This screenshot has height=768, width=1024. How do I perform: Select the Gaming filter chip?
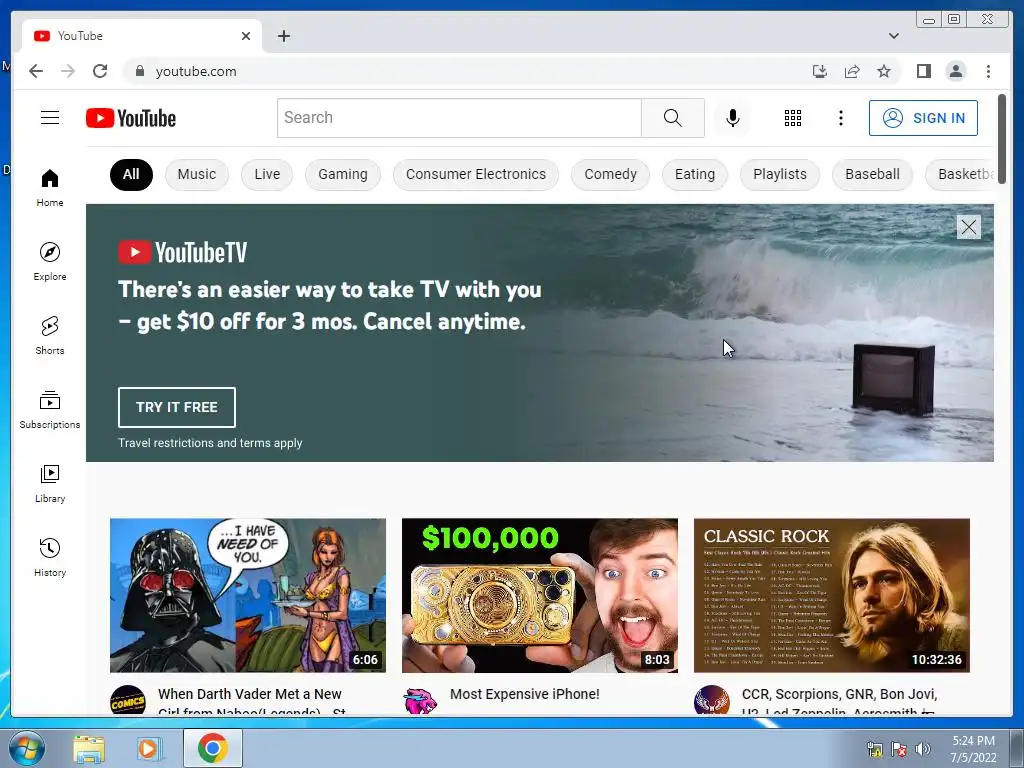click(x=343, y=174)
